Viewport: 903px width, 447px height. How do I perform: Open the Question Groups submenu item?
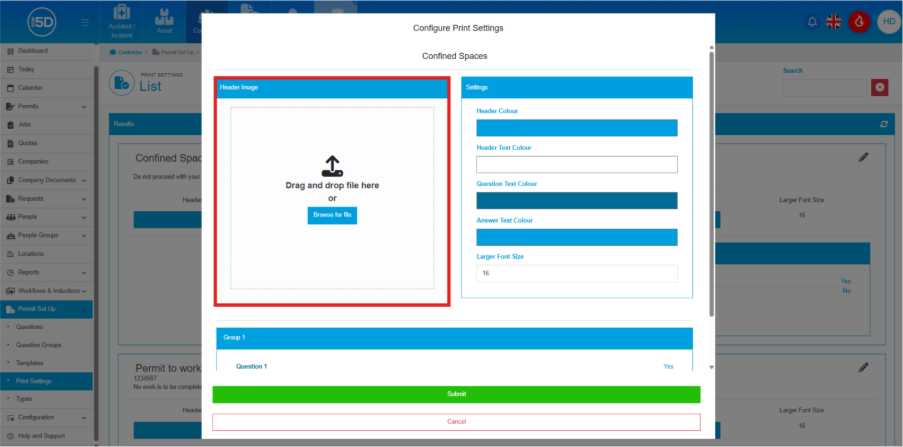click(39, 345)
